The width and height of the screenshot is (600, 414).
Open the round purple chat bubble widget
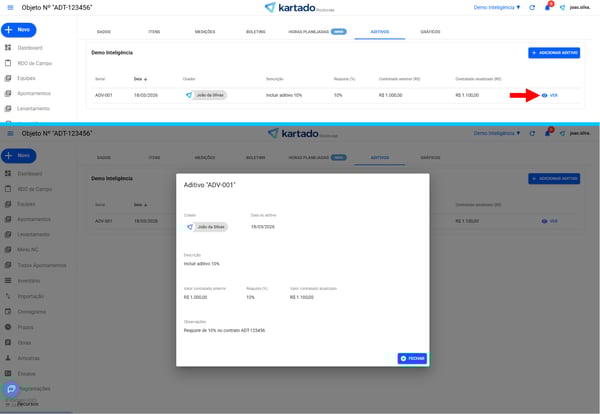point(11,389)
